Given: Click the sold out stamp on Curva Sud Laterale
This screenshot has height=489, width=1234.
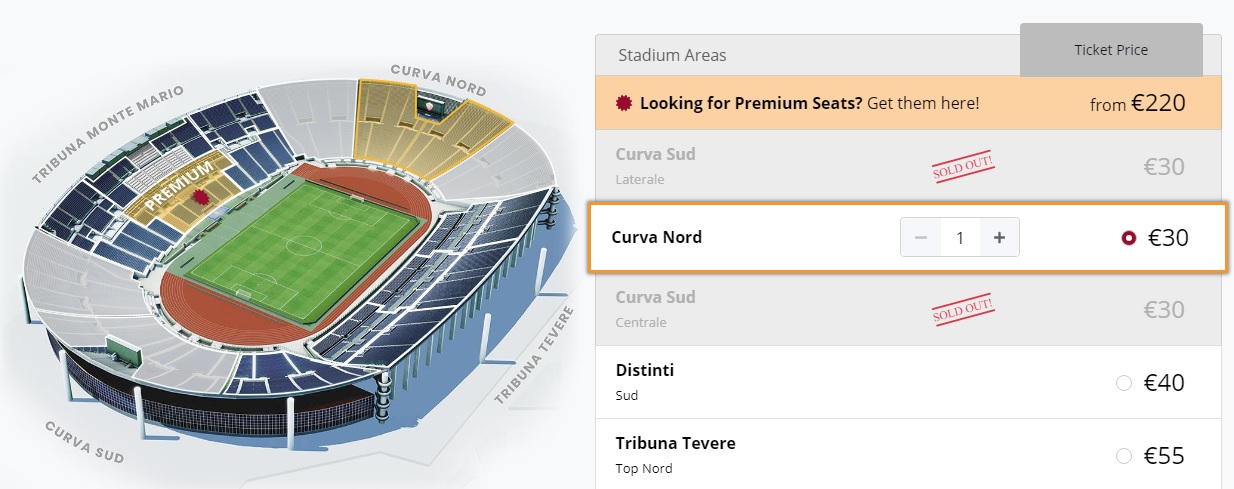Looking at the screenshot, I should coord(967,168).
